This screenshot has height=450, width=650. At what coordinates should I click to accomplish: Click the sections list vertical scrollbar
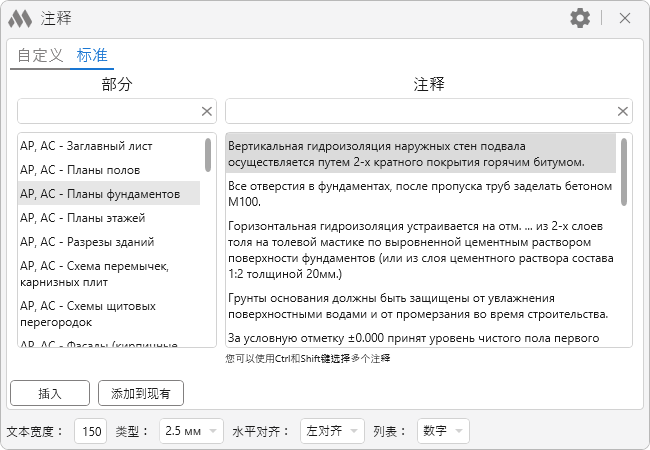208,155
